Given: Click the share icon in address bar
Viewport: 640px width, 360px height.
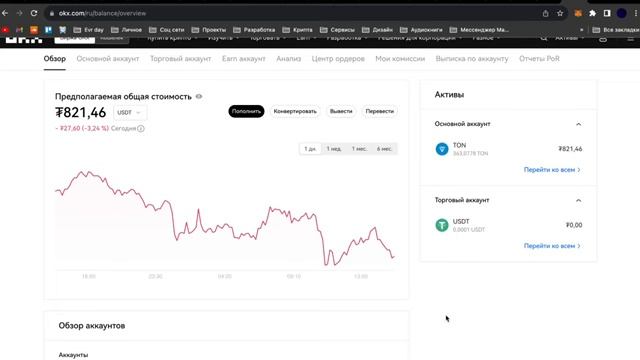Looking at the screenshot, I should pos(545,13).
